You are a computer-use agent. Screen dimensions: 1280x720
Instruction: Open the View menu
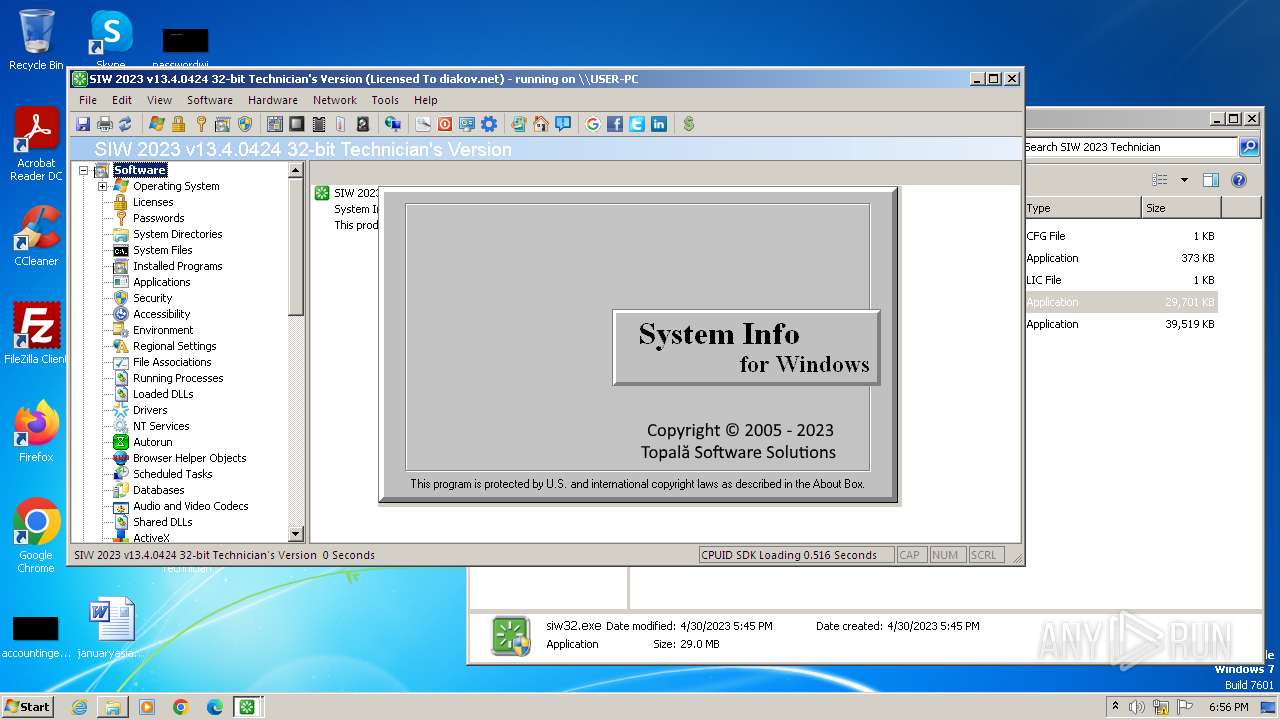tap(159, 100)
